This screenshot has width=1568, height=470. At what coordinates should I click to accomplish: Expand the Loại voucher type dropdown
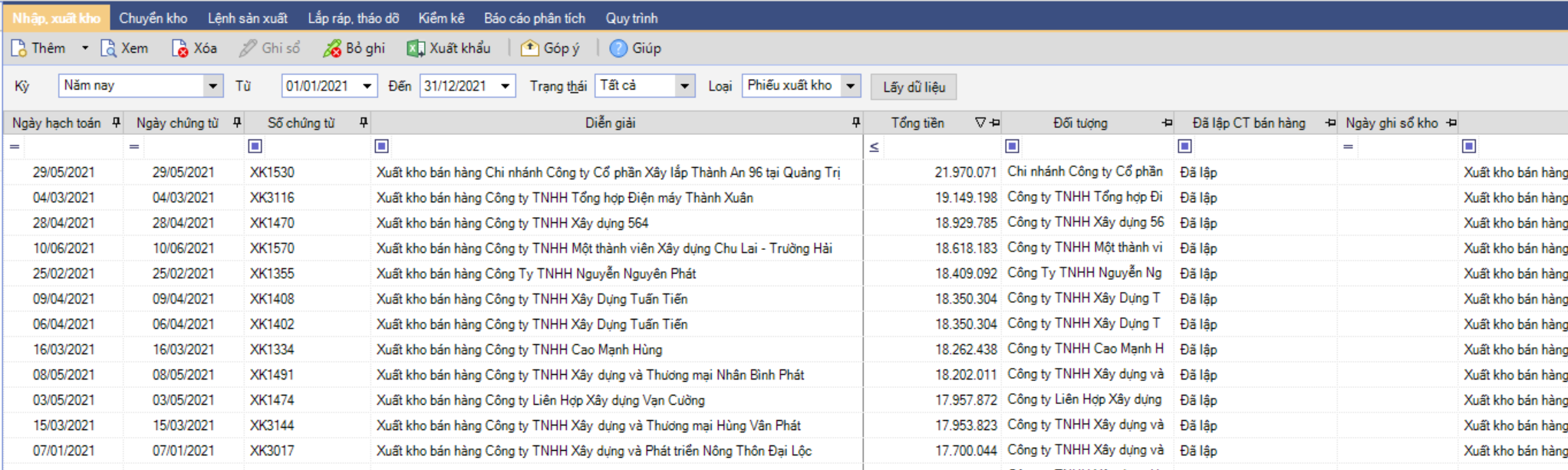(850, 86)
